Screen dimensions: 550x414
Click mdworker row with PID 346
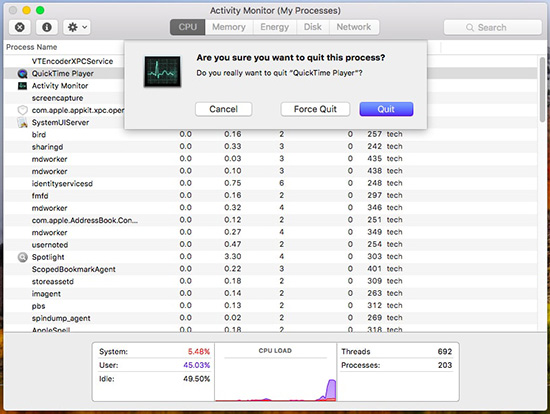point(270,208)
